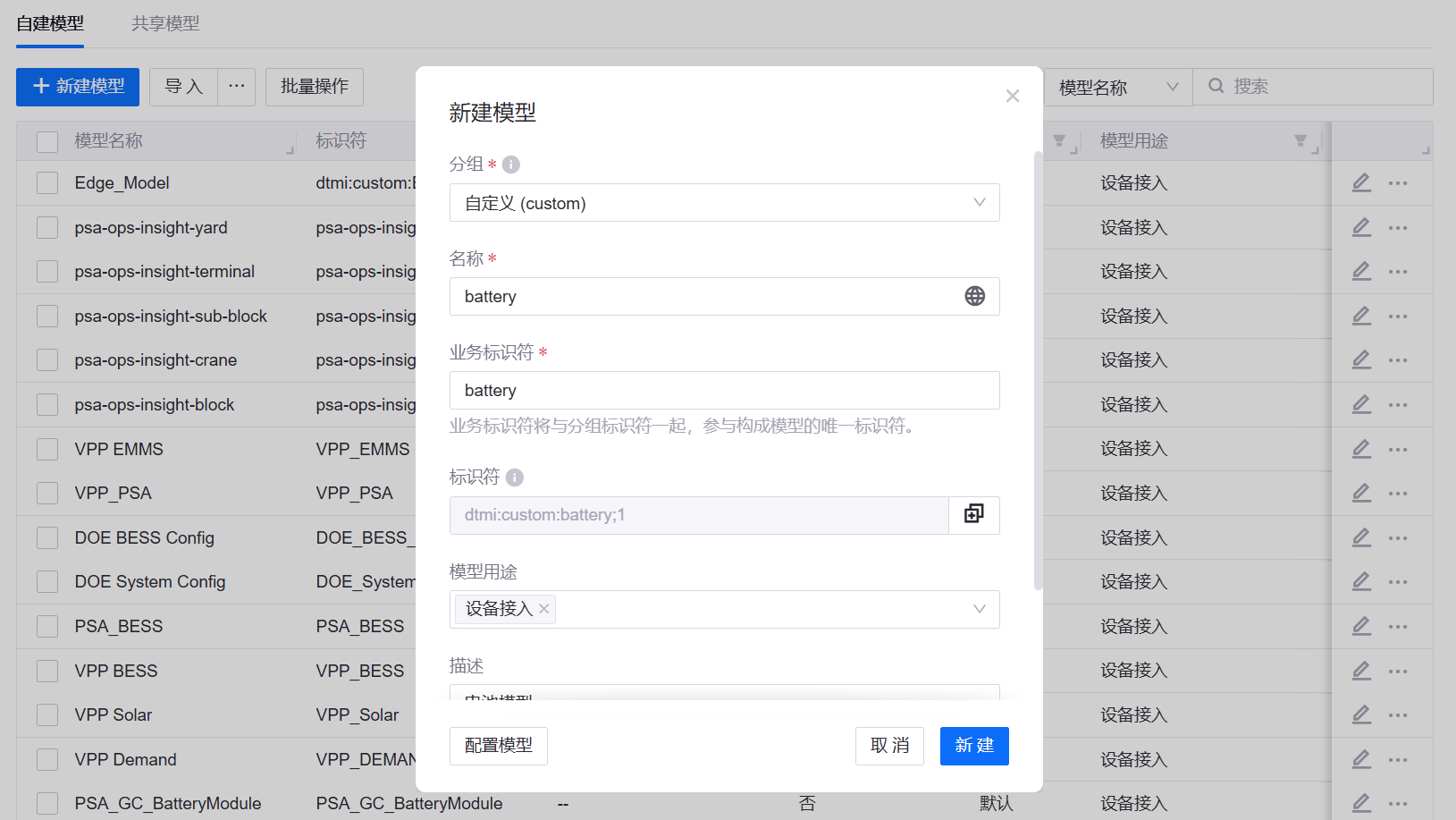This screenshot has width=1456, height=820.
Task: Expand the 分组 dropdown showing 自定义 (custom)
Action: click(724, 203)
